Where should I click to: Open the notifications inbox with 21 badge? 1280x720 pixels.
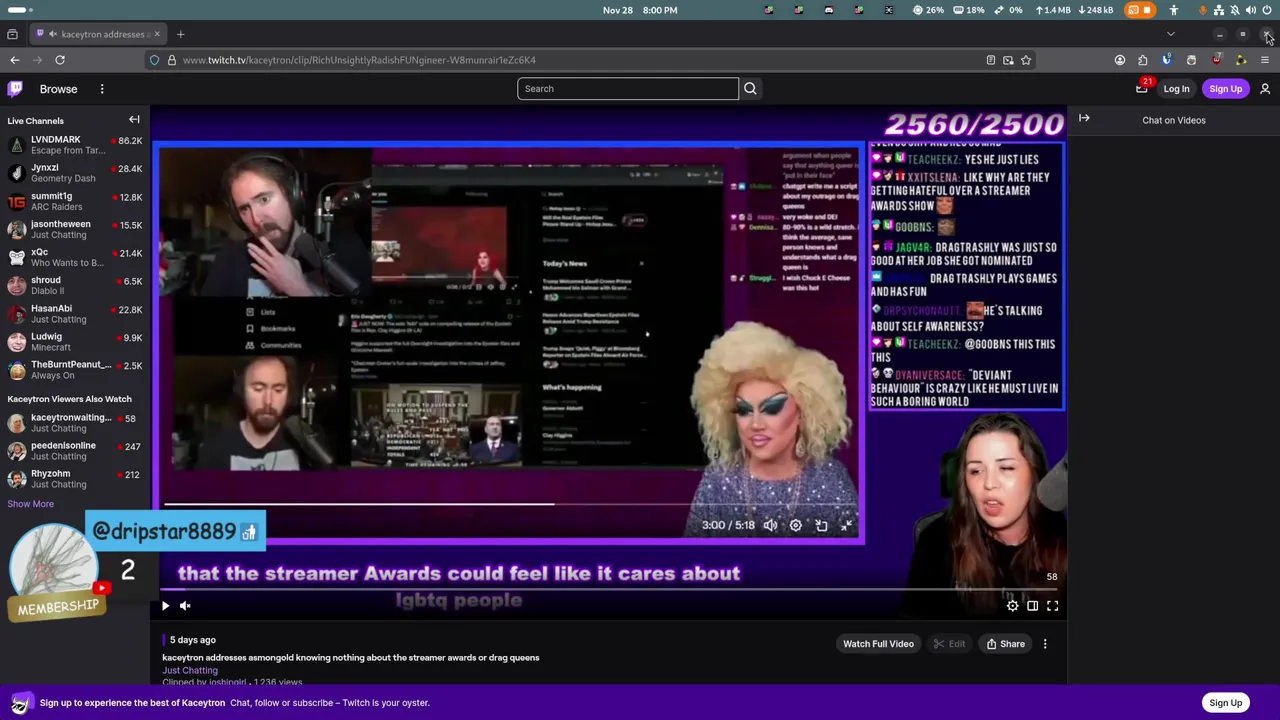click(x=1142, y=89)
